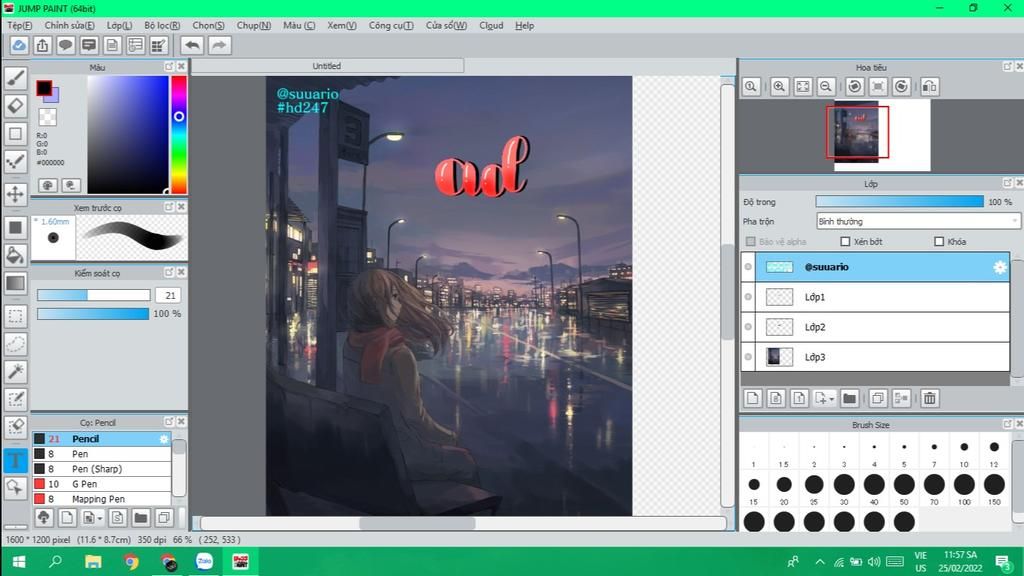Delete layer with the trash icon
The width and height of the screenshot is (1024, 576).
(930, 398)
